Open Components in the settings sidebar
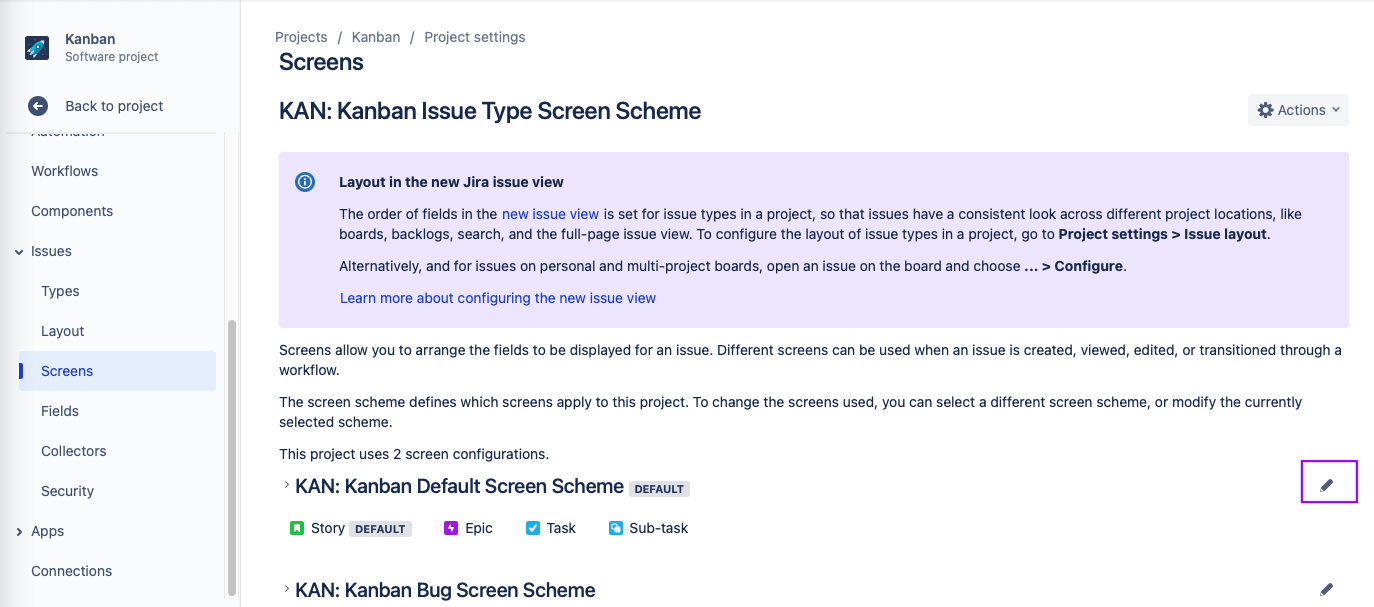The height and width of the screenshot is (607, 1374). click(72, 211)
